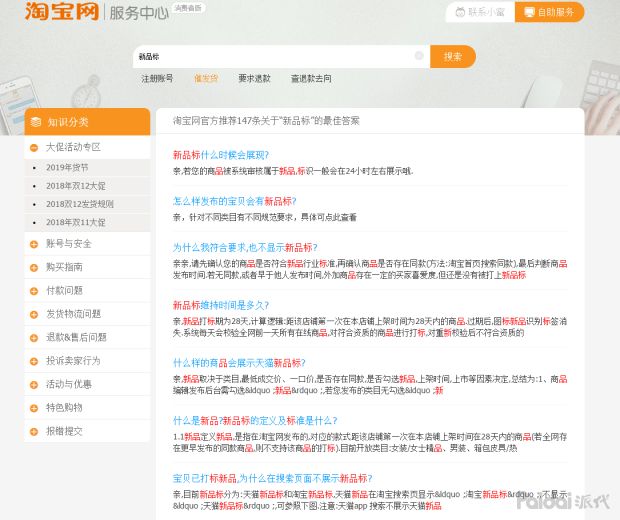
Task: Open the 购买指南 category label
Action: [x=64, y=267]
